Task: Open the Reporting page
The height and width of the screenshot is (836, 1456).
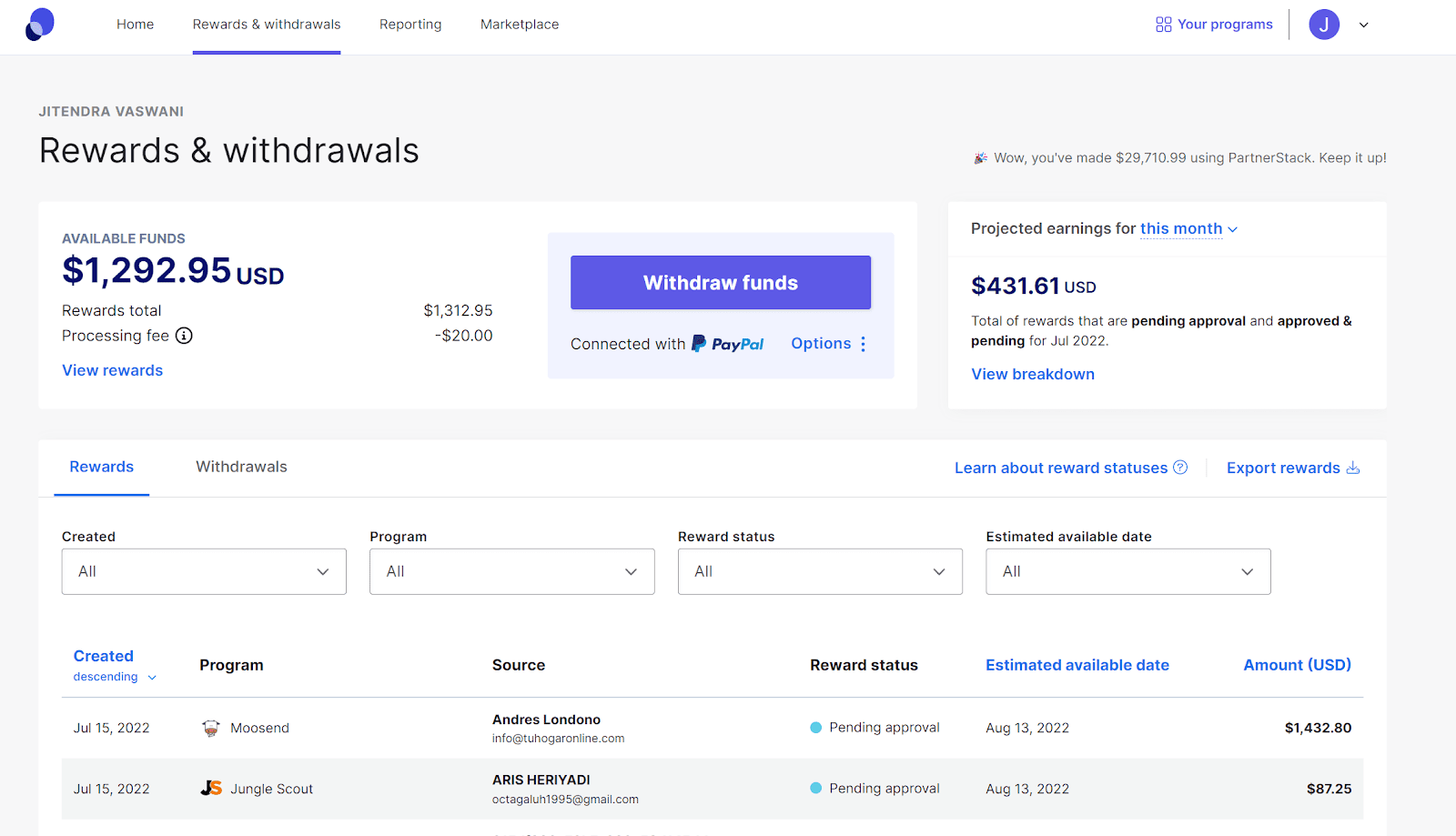Action: click(410, 24)
